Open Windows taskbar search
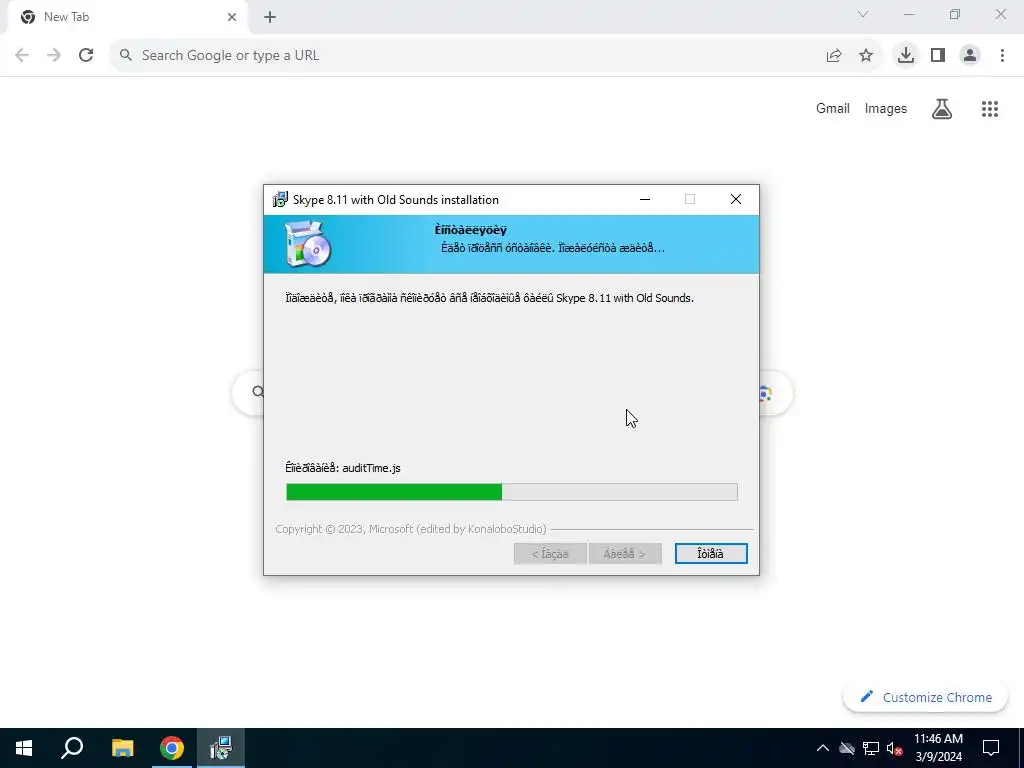The height and width of the screenshot is (768, 1024). (x=72, y=748)
